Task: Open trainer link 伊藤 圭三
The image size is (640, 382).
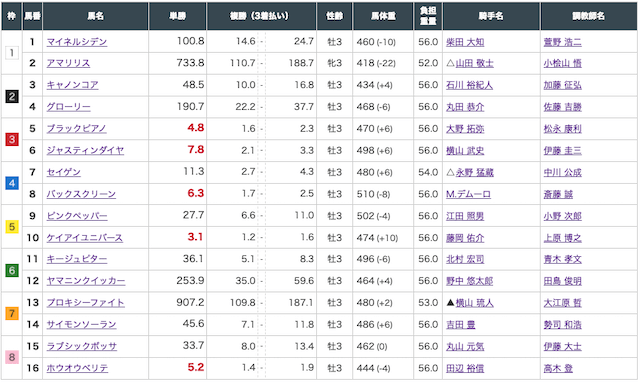Action: 562,151
